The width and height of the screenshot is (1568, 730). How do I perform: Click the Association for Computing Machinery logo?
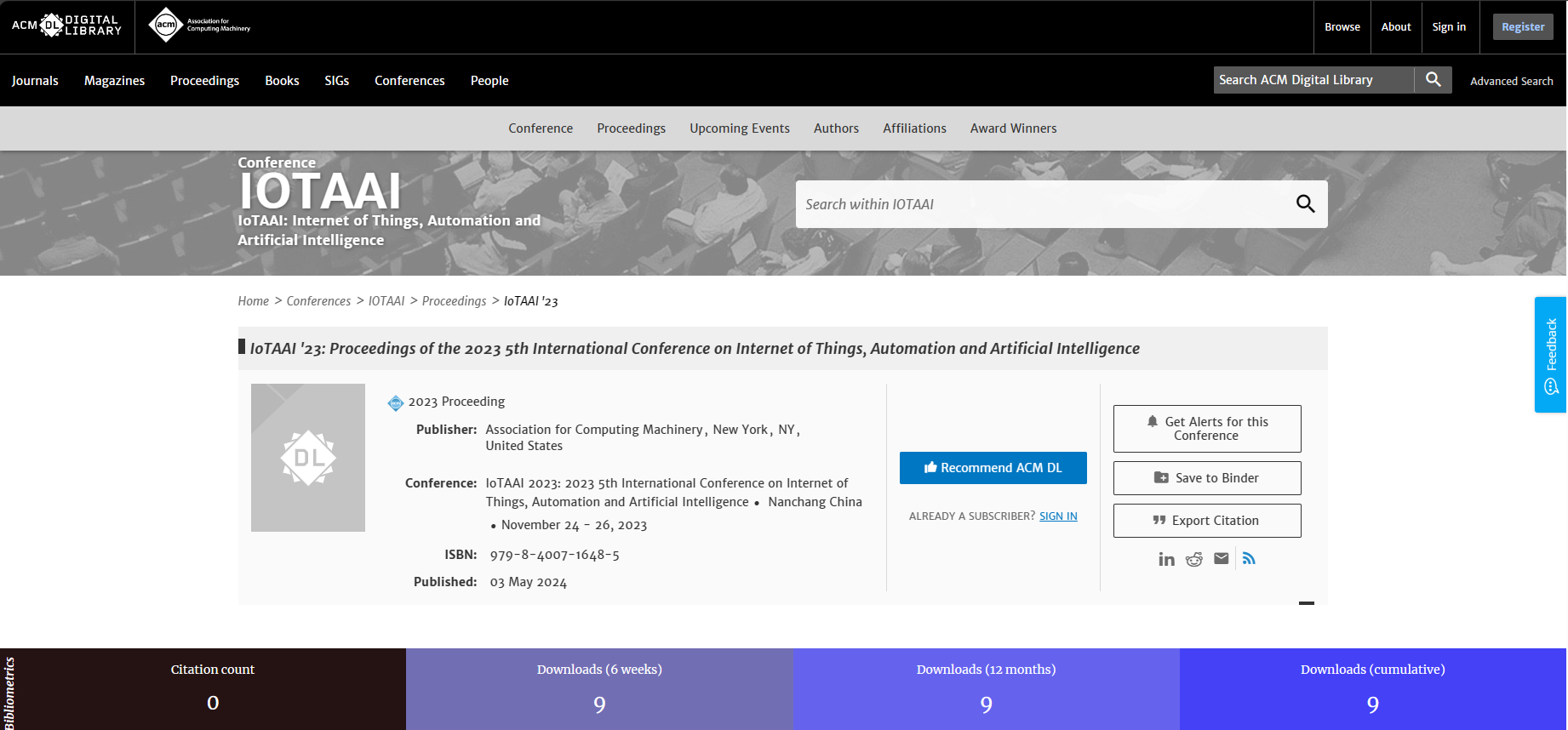click(199, 26)
